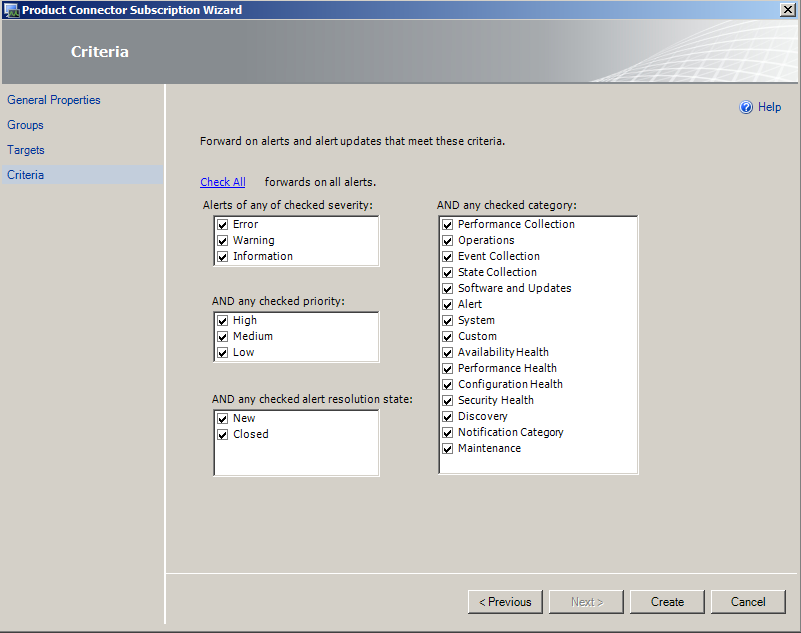This screenshot has height=633, width=801.
Task: Open the General Properties wizard page
Action: pyautogui.click(x=54, y=100)
